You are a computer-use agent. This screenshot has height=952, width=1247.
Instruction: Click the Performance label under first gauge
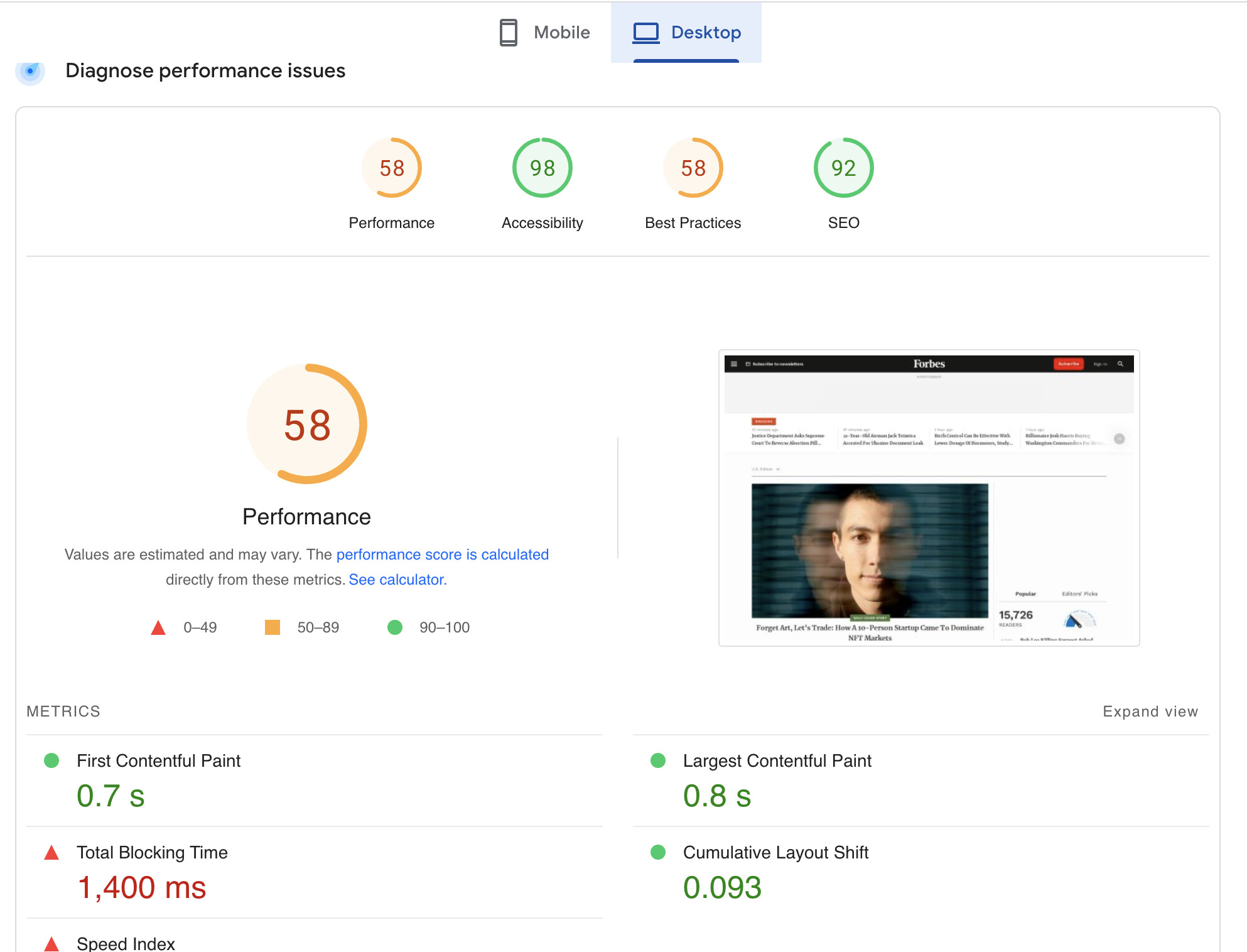[392, 223]
